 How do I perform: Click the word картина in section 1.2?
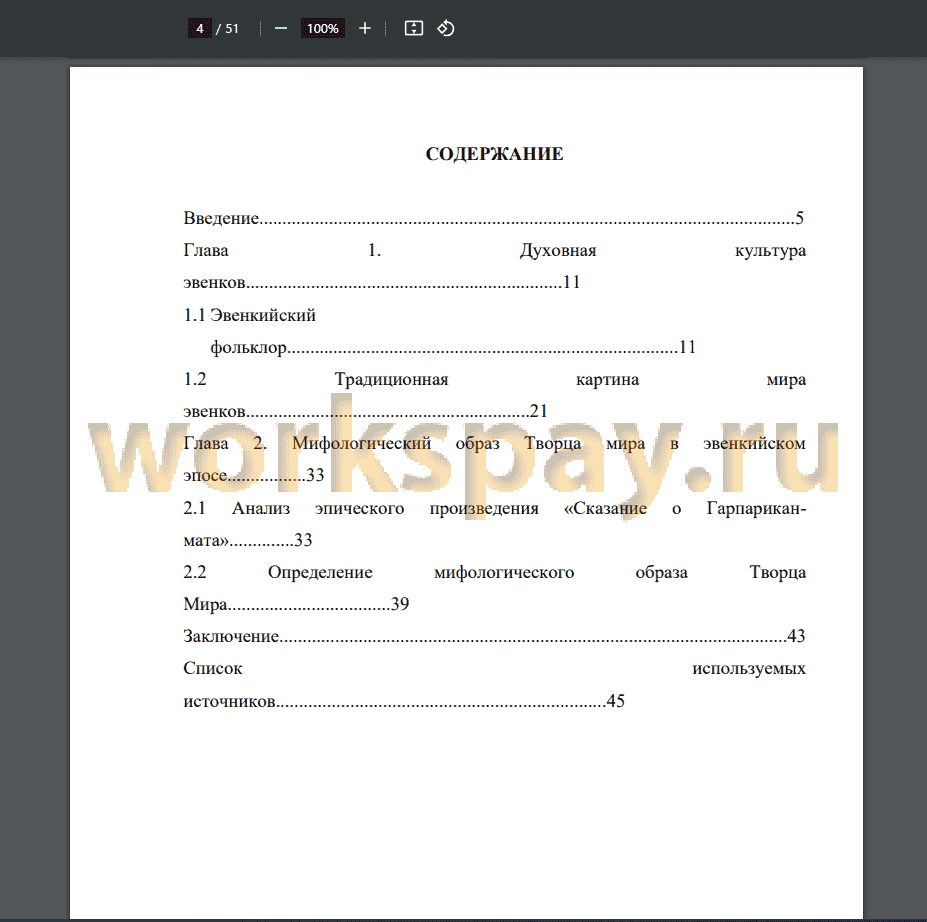coord(607,379)
